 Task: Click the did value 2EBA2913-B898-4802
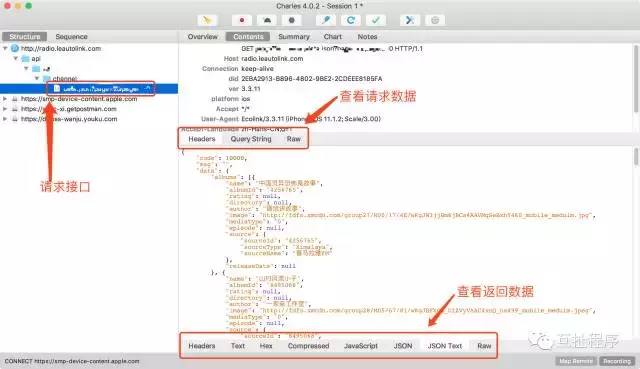coord(311,78)
